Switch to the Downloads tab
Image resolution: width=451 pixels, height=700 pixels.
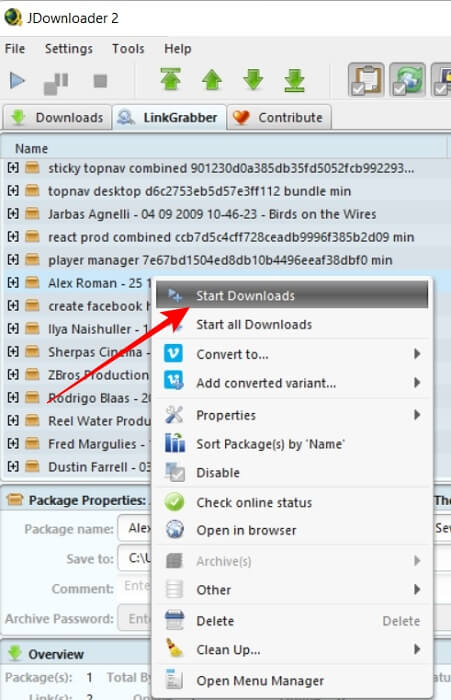pyautogui.click(x=57, y=117)
